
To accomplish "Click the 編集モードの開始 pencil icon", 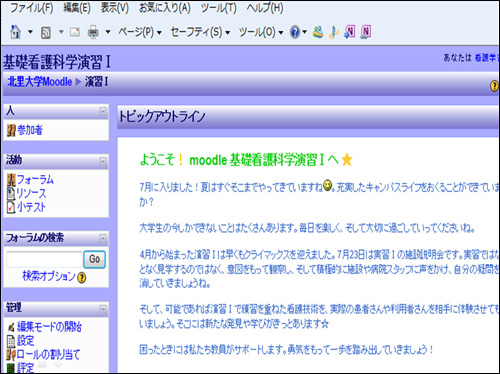I will pos(11,327).
